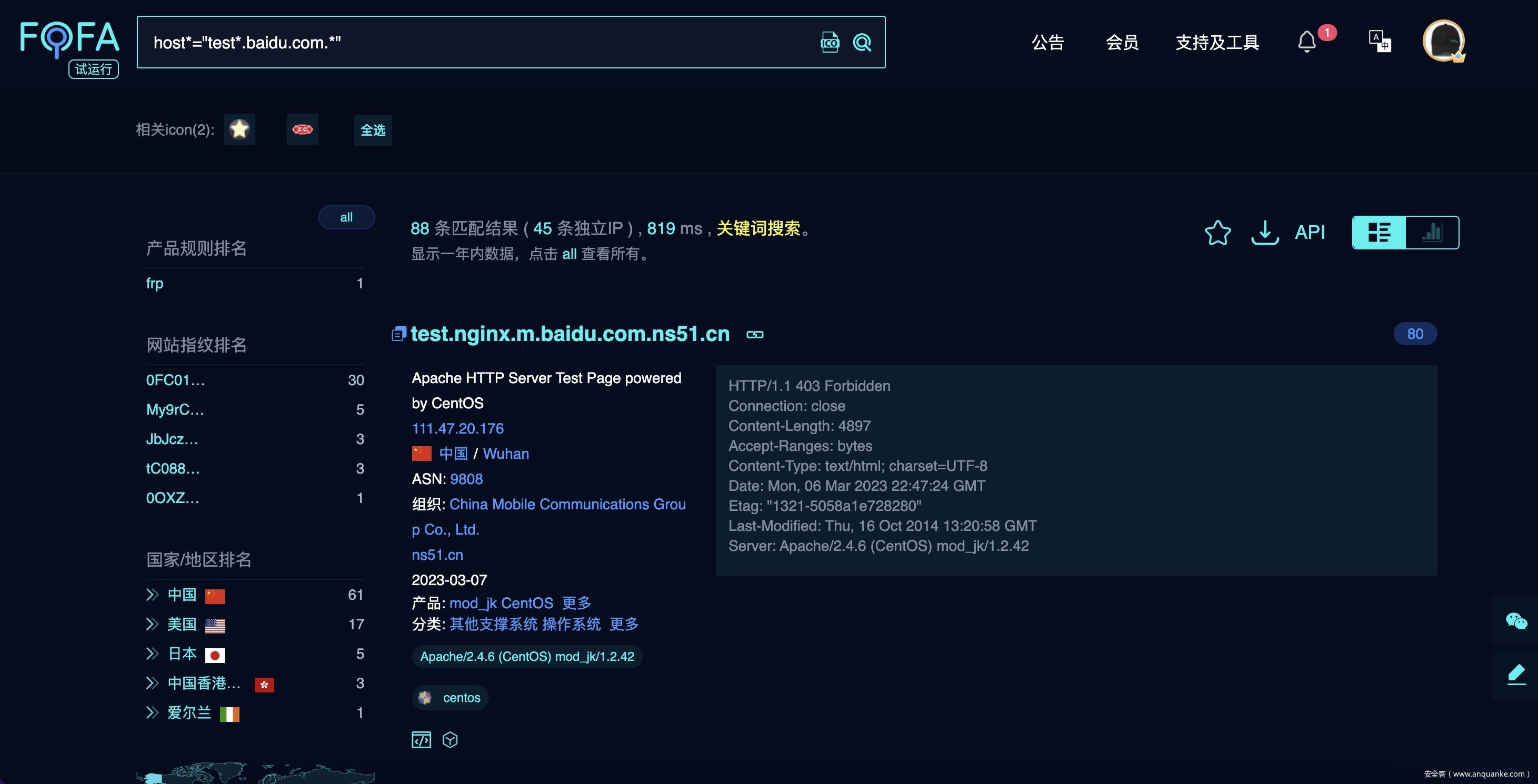Click mod_jk product link
The image size is (1538, 784).
pos(473,603)
